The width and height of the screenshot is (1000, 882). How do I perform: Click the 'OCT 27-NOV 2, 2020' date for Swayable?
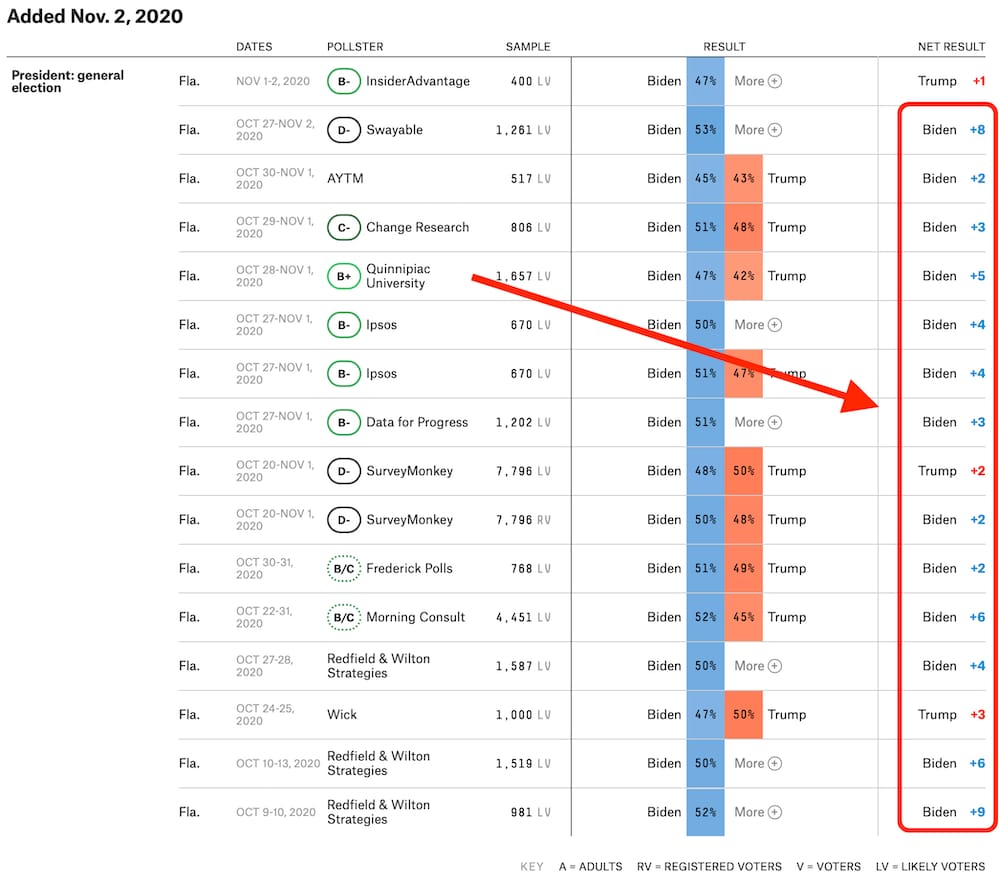[276, 130]
